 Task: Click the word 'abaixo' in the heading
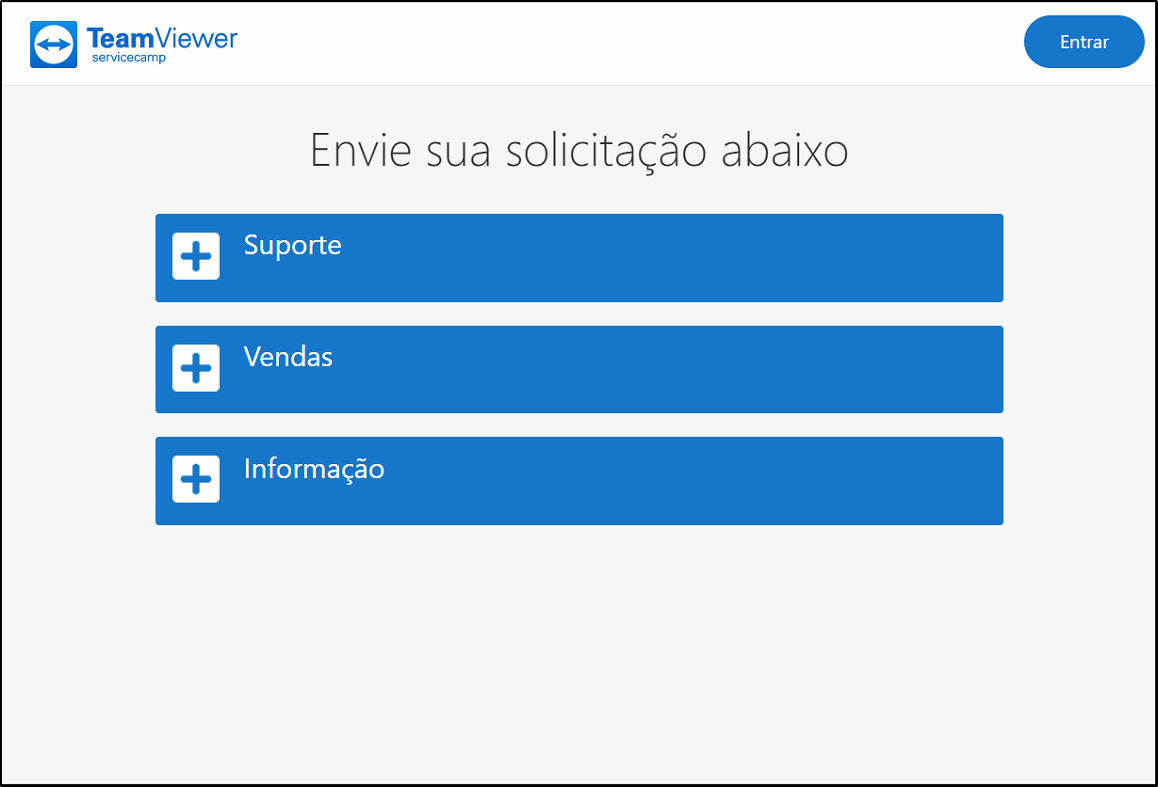coord(784,149)
